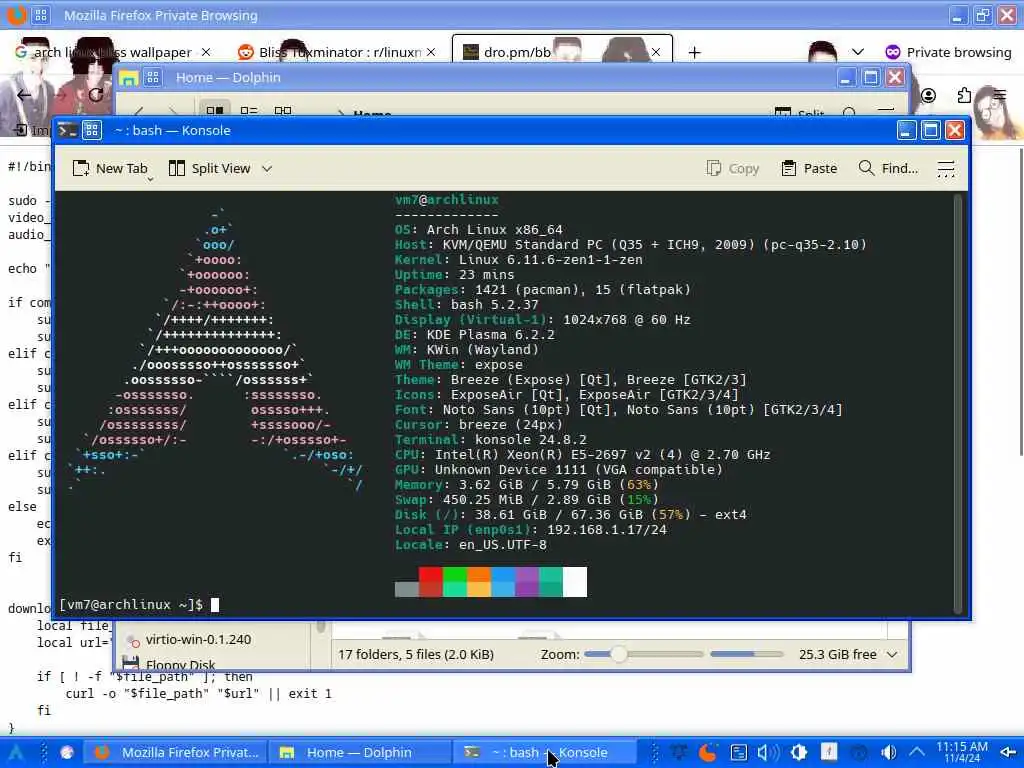Click the Firefox title bar pin icon

click(x=40, y=15)
